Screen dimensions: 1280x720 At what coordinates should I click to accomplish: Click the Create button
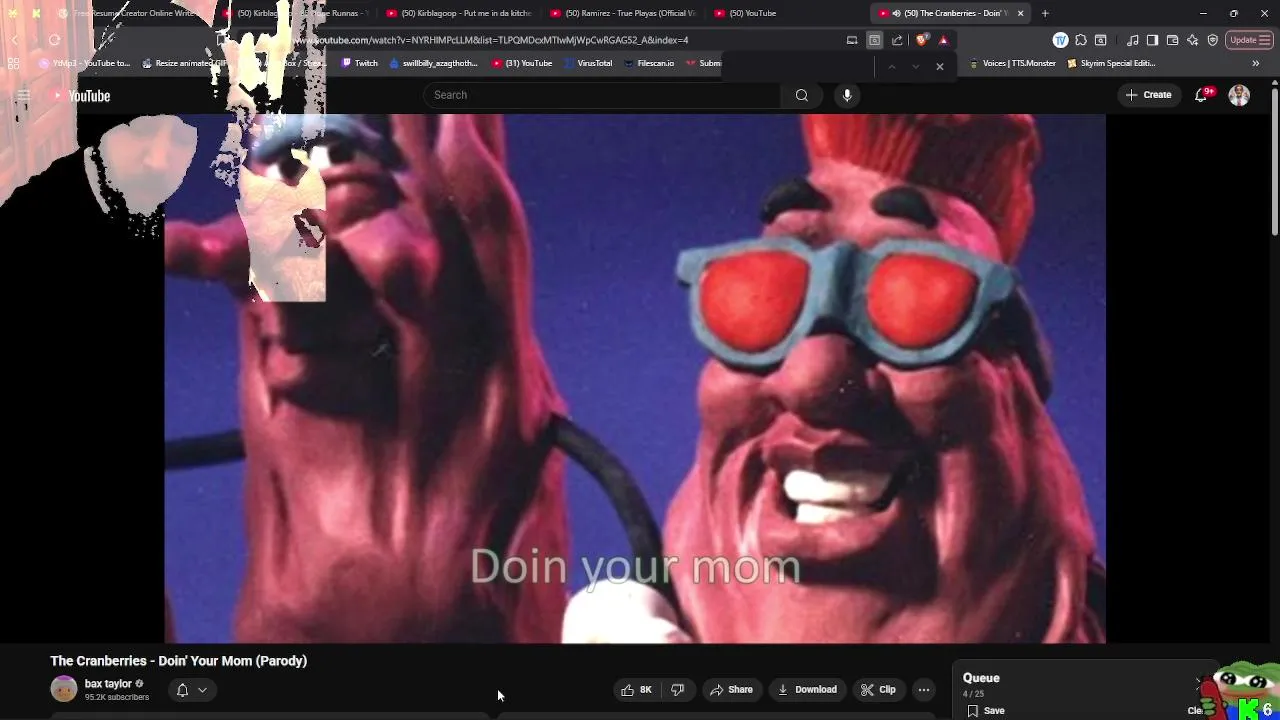pyautogui.click(x=1148, y=95)
